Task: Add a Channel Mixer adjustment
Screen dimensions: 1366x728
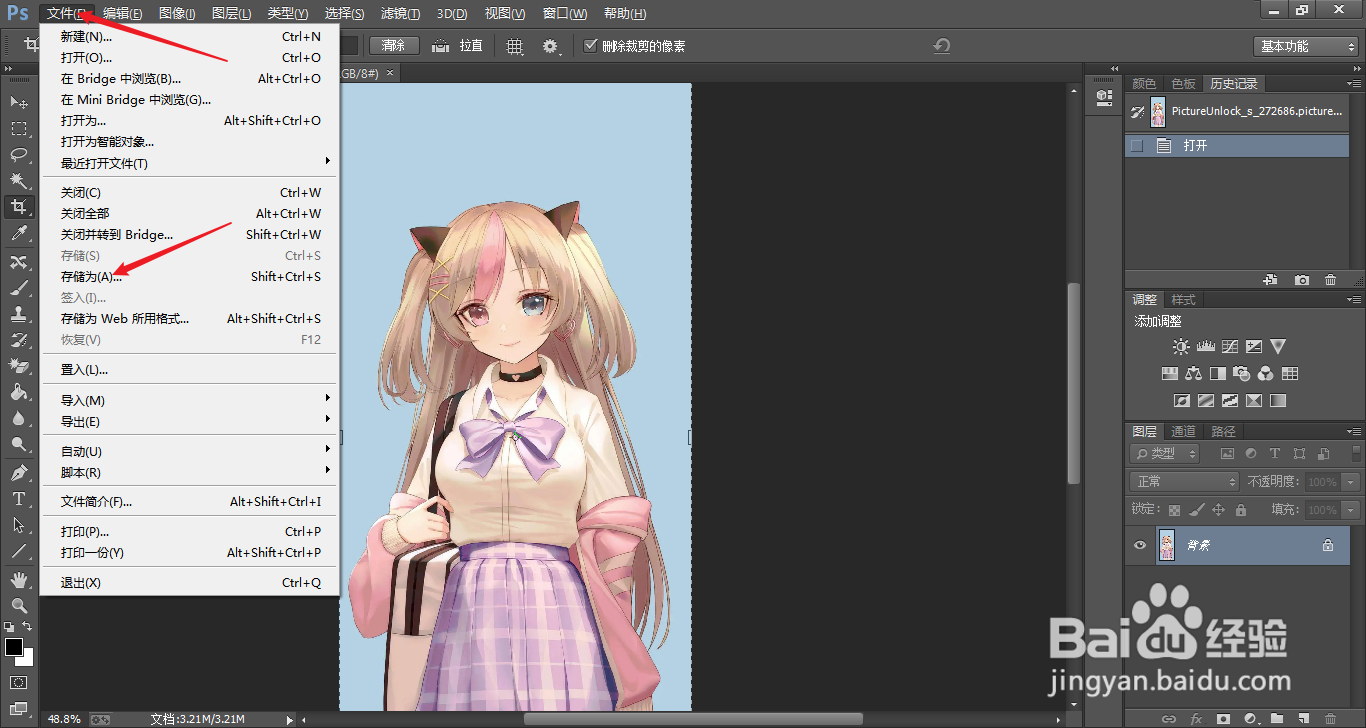Action: 1265,374
